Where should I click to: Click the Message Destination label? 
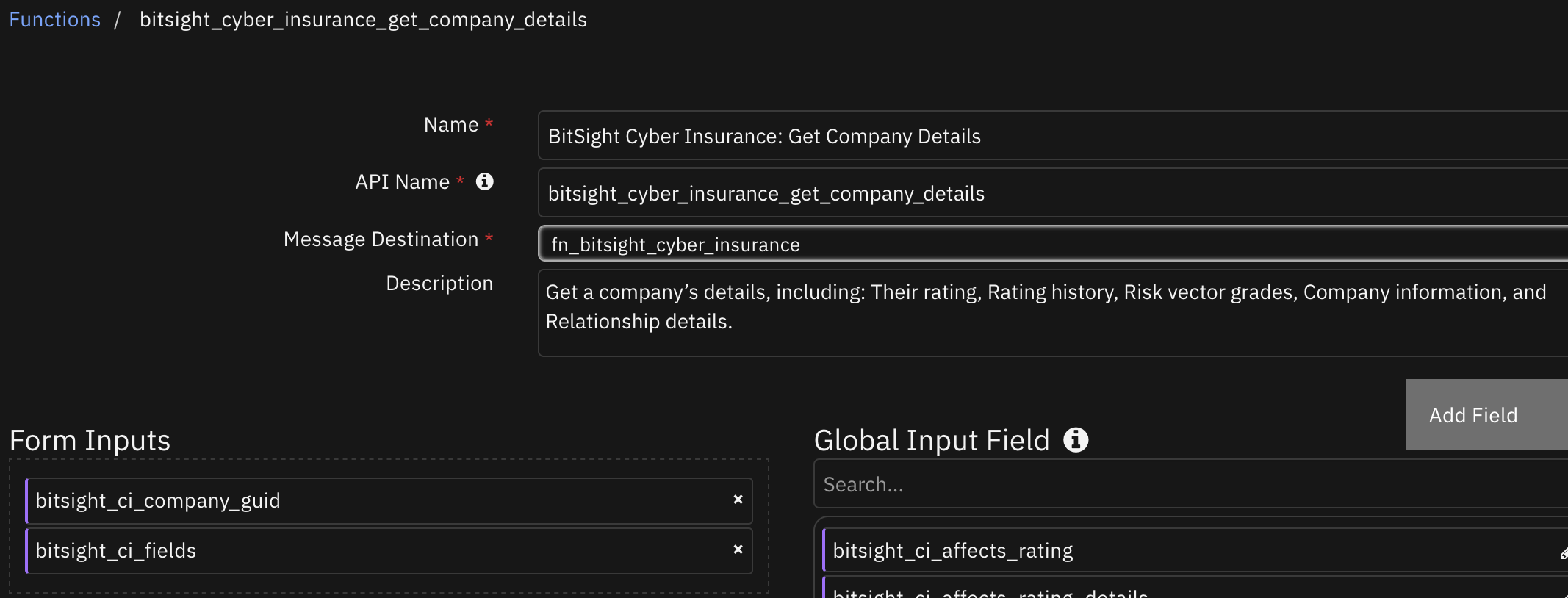pos(381,239)
